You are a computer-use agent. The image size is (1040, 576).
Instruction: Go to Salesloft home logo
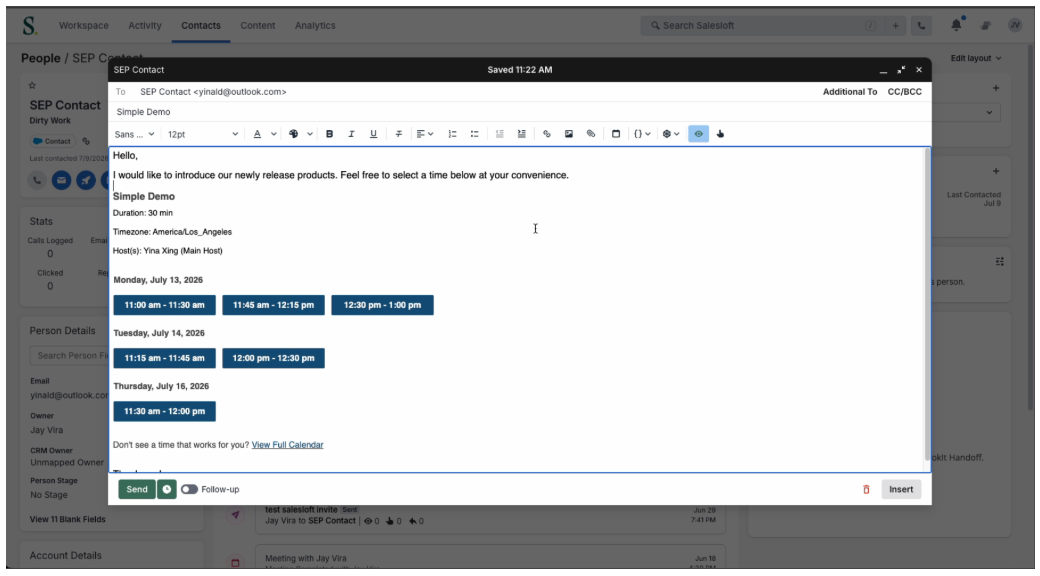(29, 26)
